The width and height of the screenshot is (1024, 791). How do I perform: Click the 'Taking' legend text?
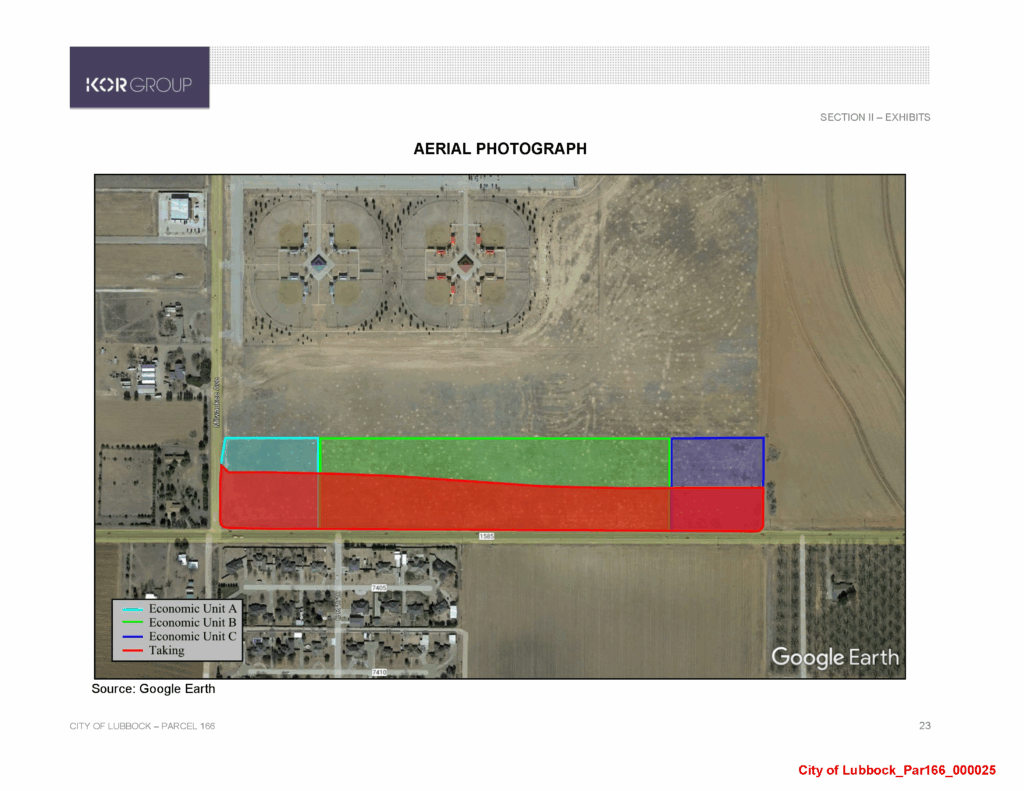[x=167, y=651]
